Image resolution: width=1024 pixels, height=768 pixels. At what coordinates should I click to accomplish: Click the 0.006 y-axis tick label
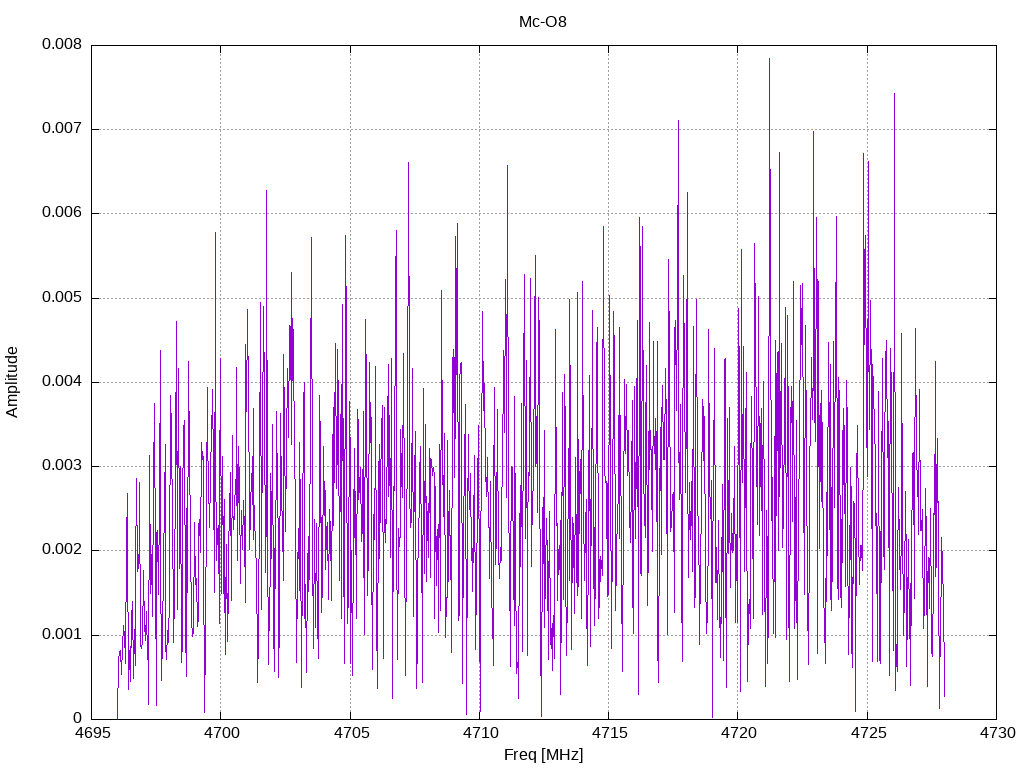[62, 212]
